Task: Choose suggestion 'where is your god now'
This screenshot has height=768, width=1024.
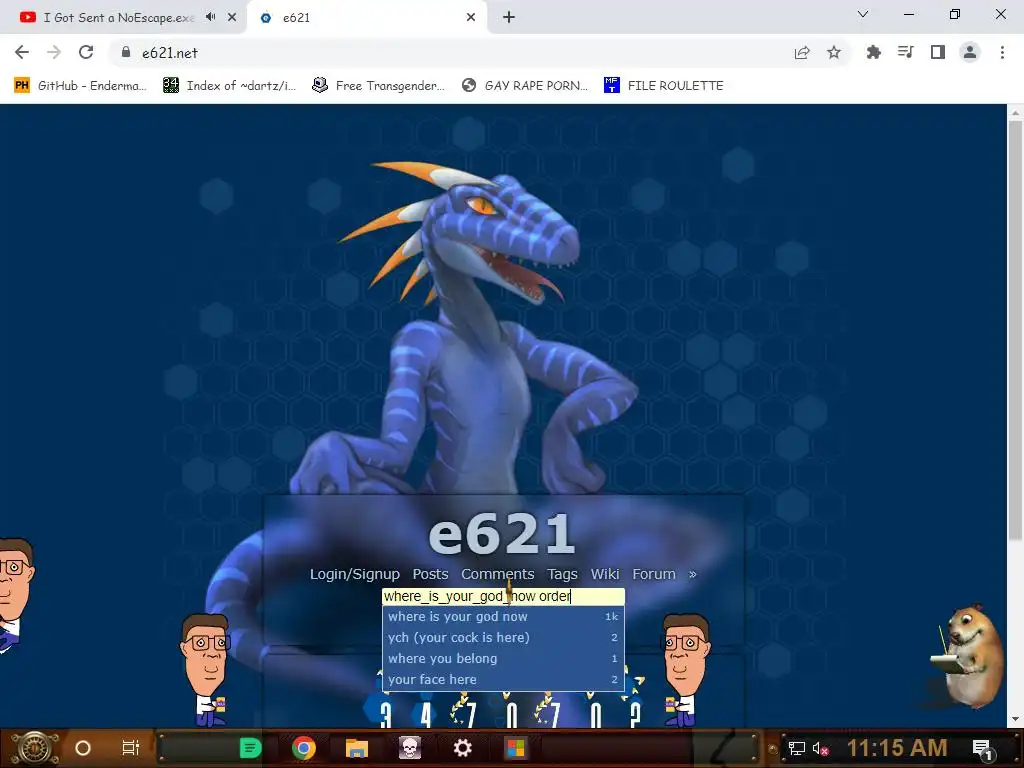Action: 504,616
